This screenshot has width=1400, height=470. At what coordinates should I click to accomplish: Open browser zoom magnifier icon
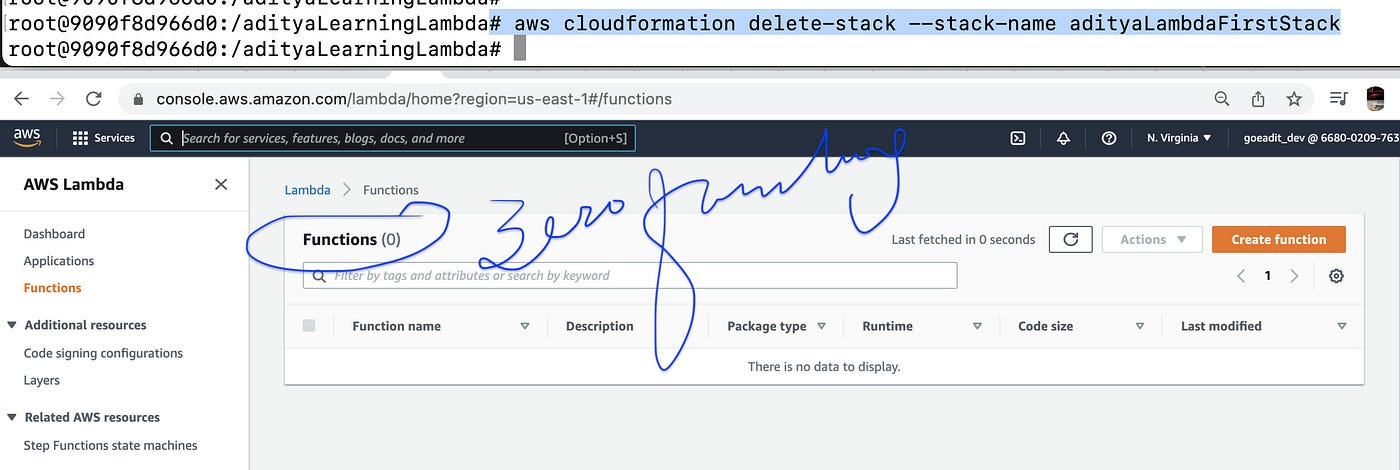point(1222,99)
